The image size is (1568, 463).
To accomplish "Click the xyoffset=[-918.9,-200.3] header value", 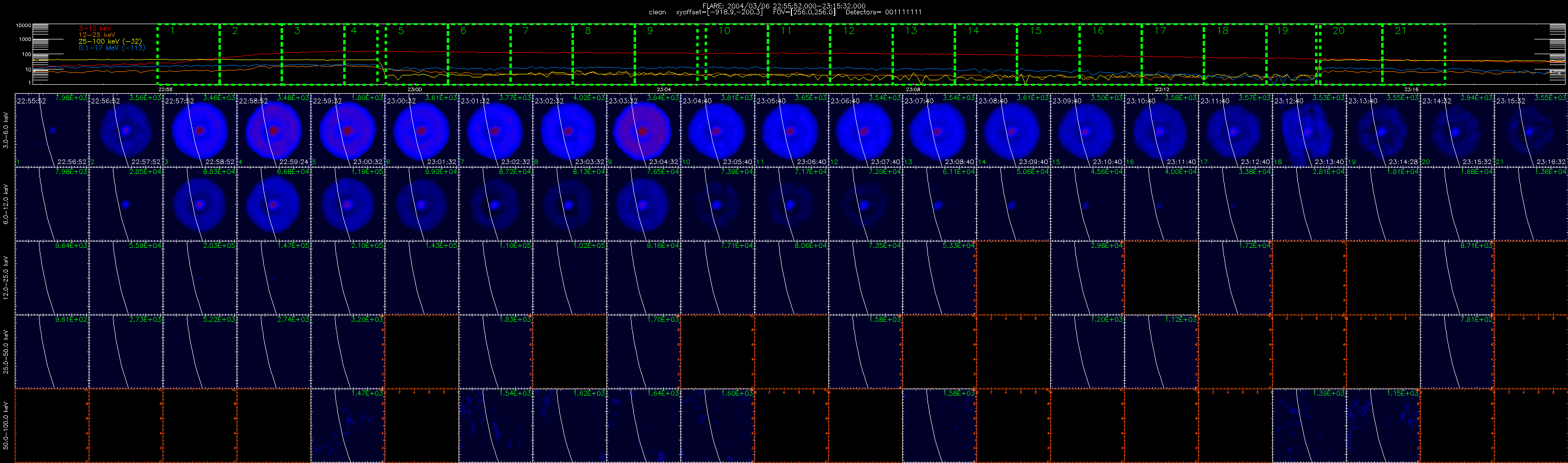I will (x=719, y=12).
